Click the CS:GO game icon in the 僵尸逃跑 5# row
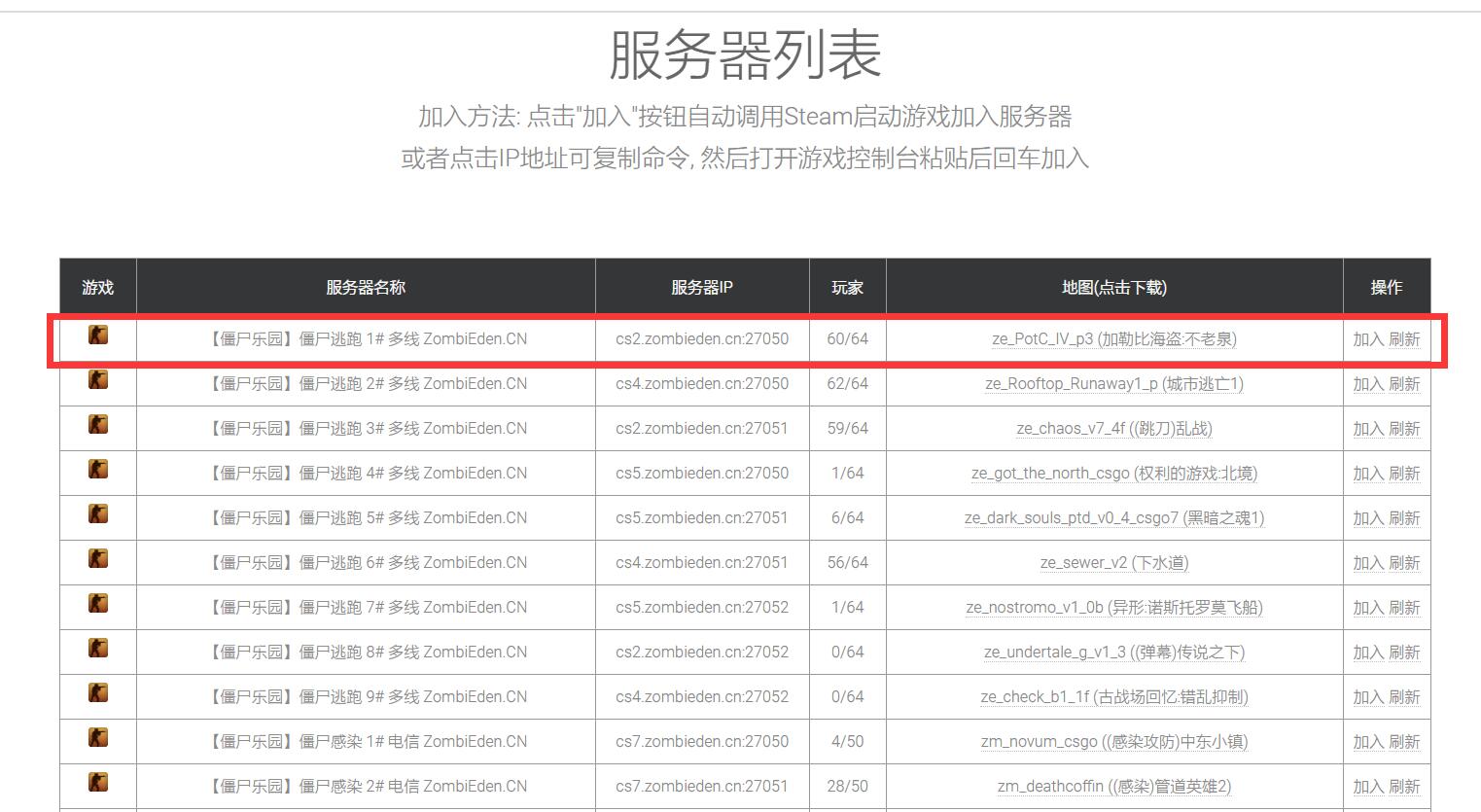 (98, 514)
